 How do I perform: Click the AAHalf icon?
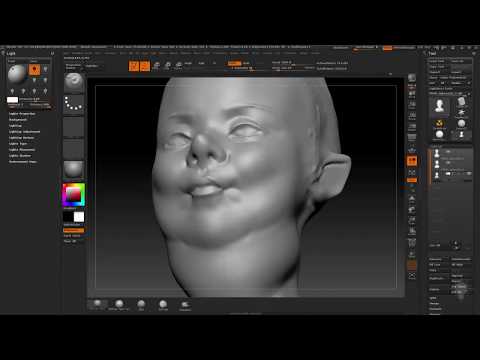point(412,127)
